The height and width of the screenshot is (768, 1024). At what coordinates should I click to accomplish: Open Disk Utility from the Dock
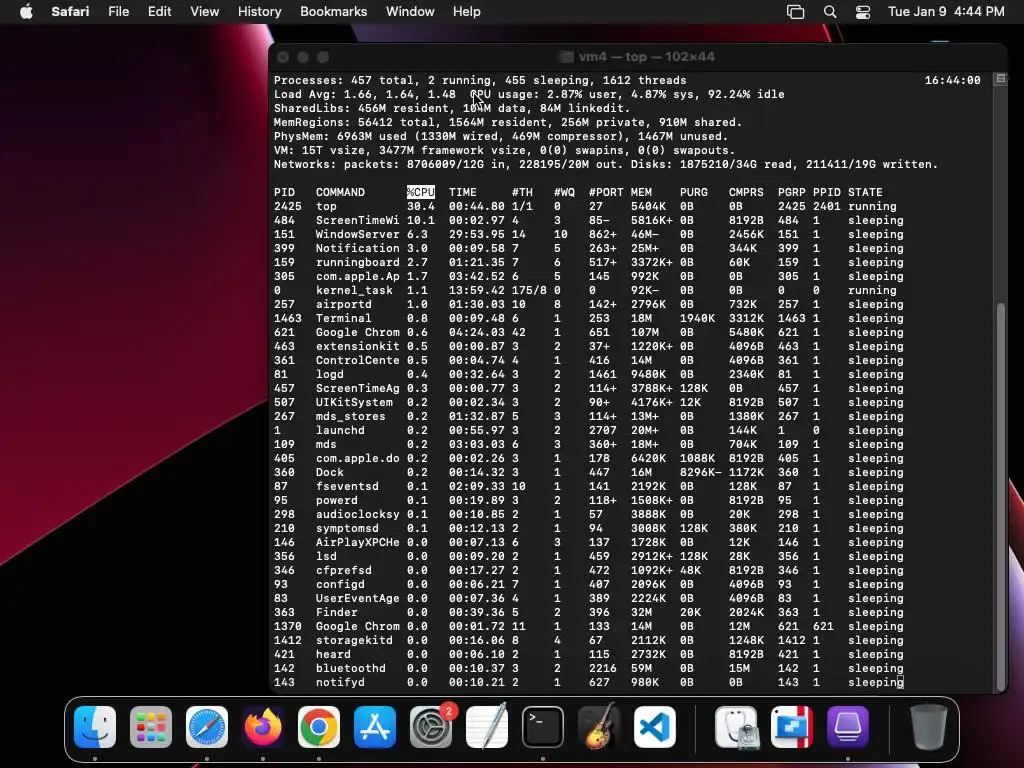(x=736, y=726)
